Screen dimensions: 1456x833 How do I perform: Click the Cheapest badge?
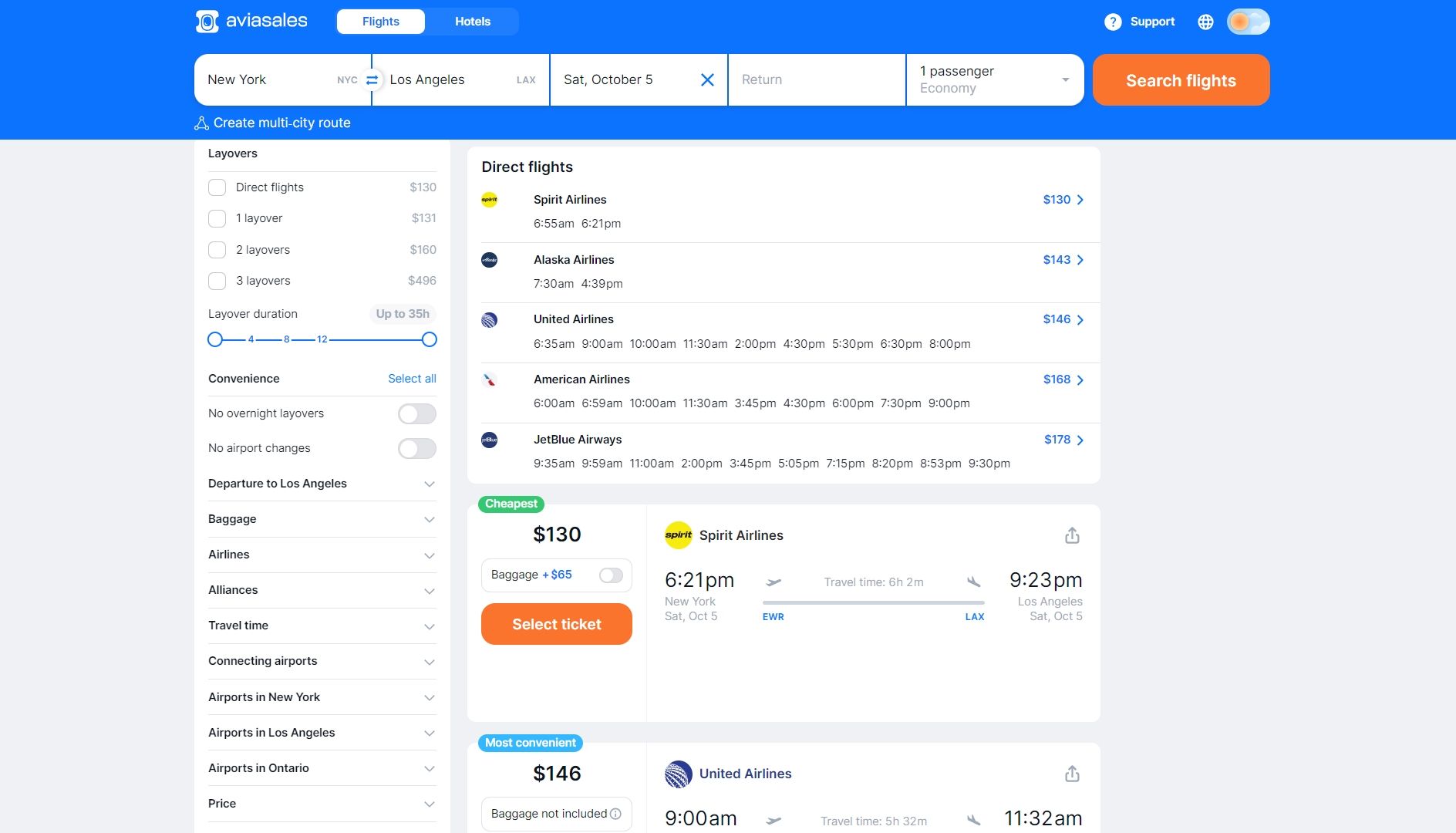coord(511,504)
